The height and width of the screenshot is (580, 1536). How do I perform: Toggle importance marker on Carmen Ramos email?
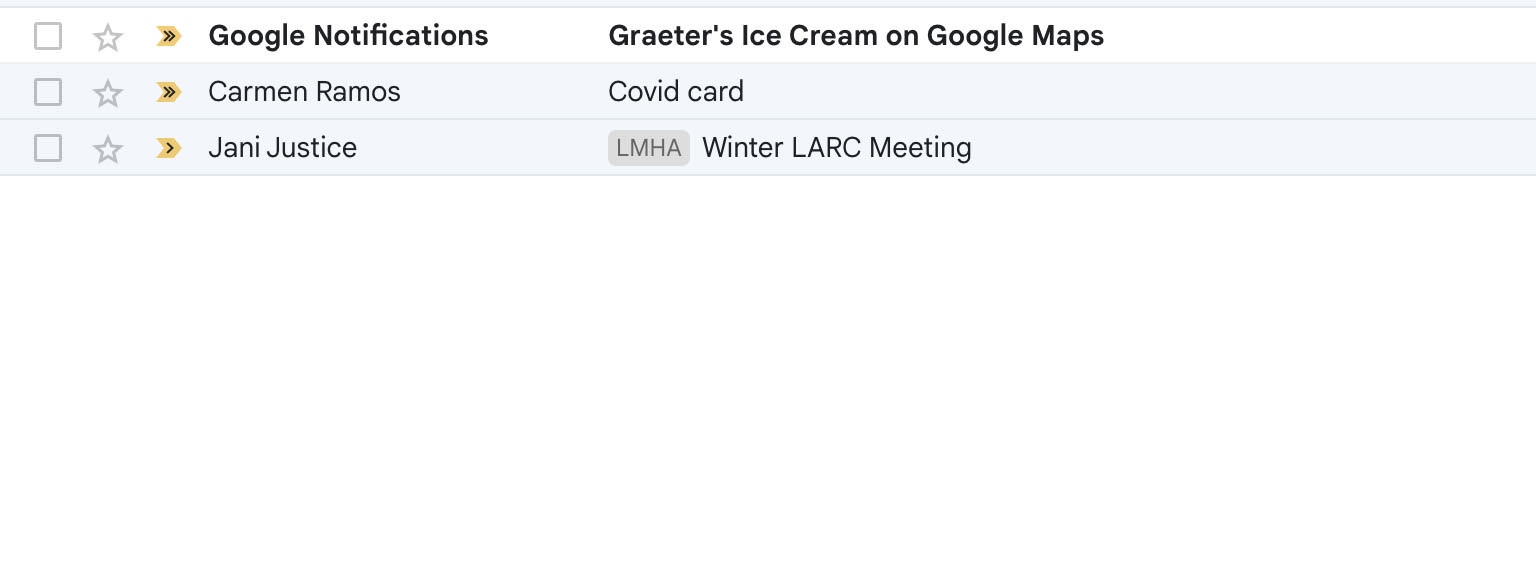coord(169,93)
